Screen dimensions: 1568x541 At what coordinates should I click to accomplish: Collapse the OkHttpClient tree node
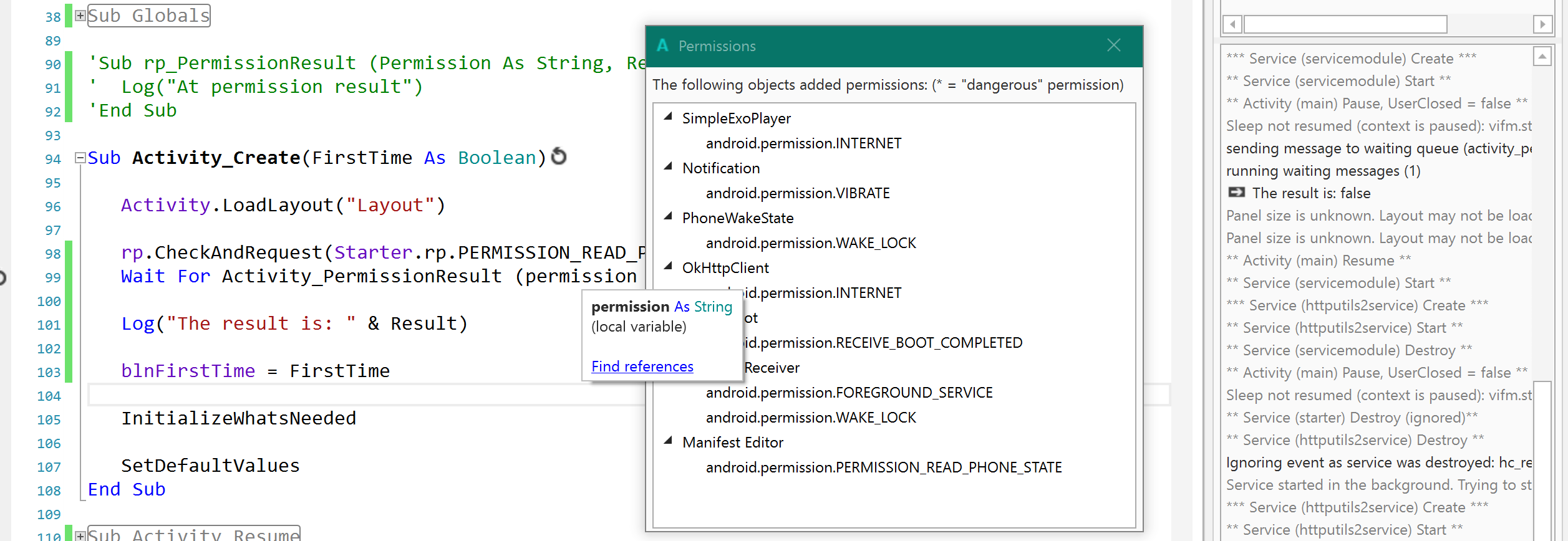pyautogui.click(x=669, y=266)
